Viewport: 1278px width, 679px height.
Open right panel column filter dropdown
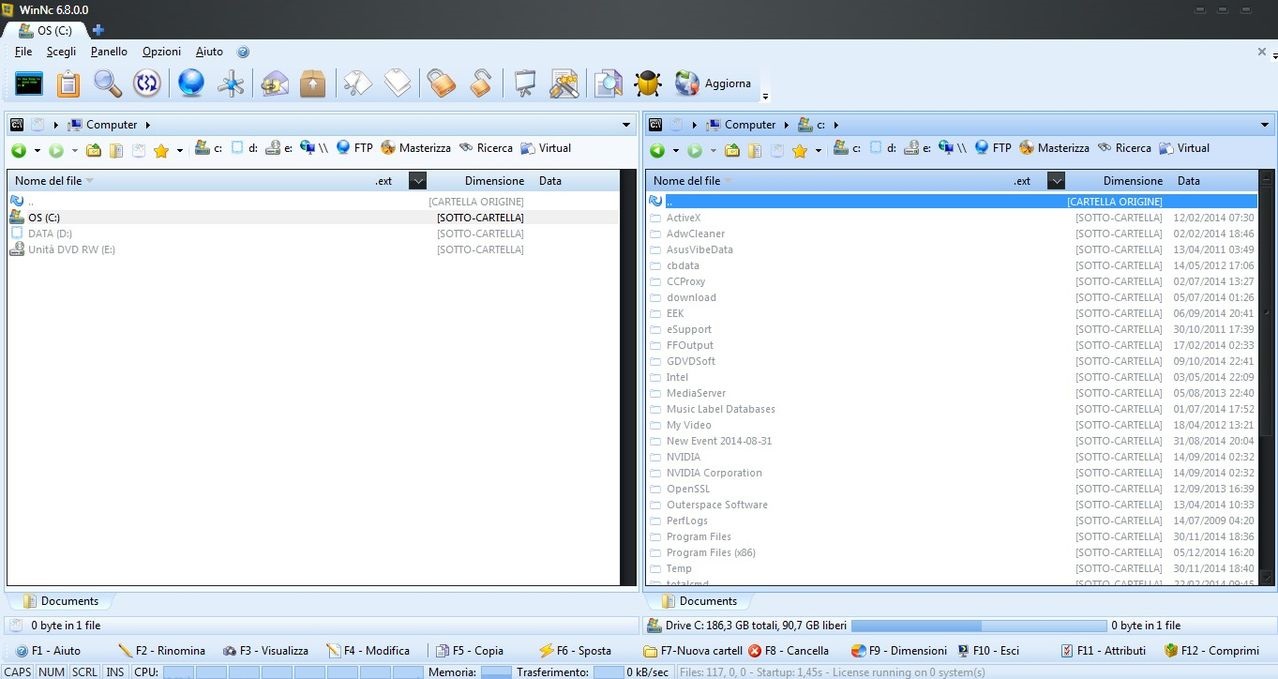[x=1056, y=181]
